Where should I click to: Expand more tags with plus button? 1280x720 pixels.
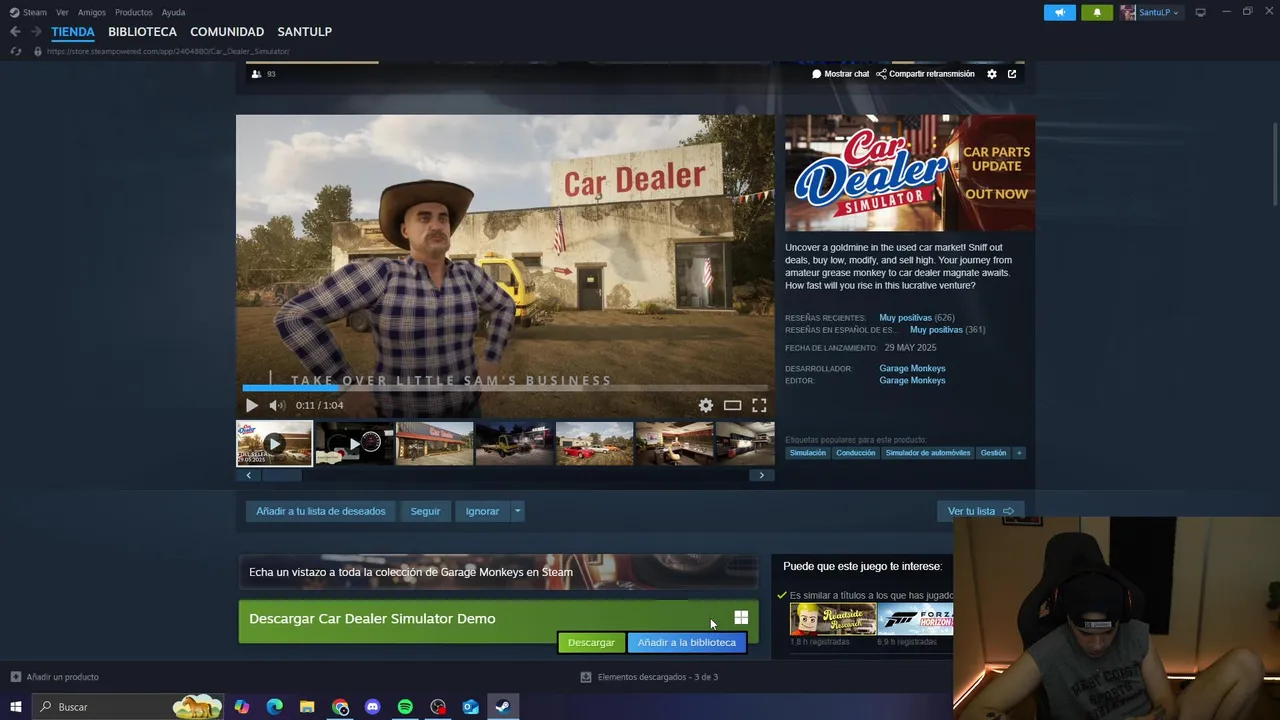click(x=1019, y=453)
